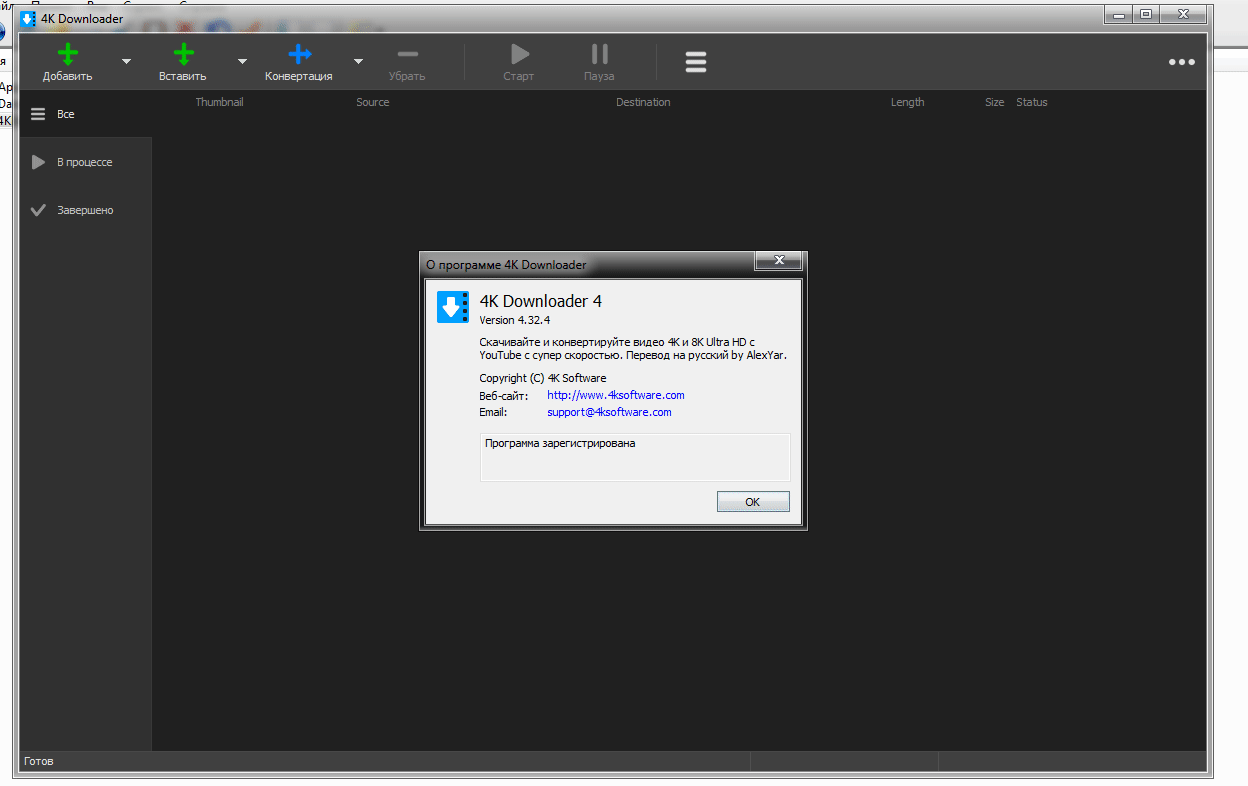The width and height of the screenshot is (1248, 786).
Task: Expand the Вставить dropdown arrow
Action: (x=242, y=61)
